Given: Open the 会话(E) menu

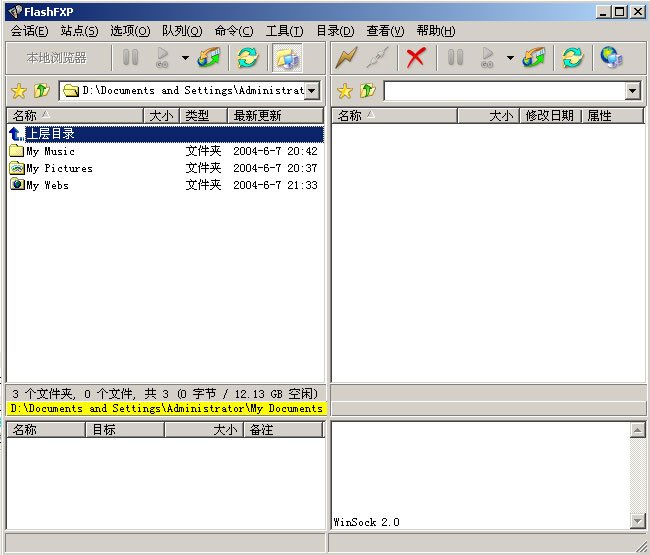Looking at the screenshot, I should tap(29, 31).
